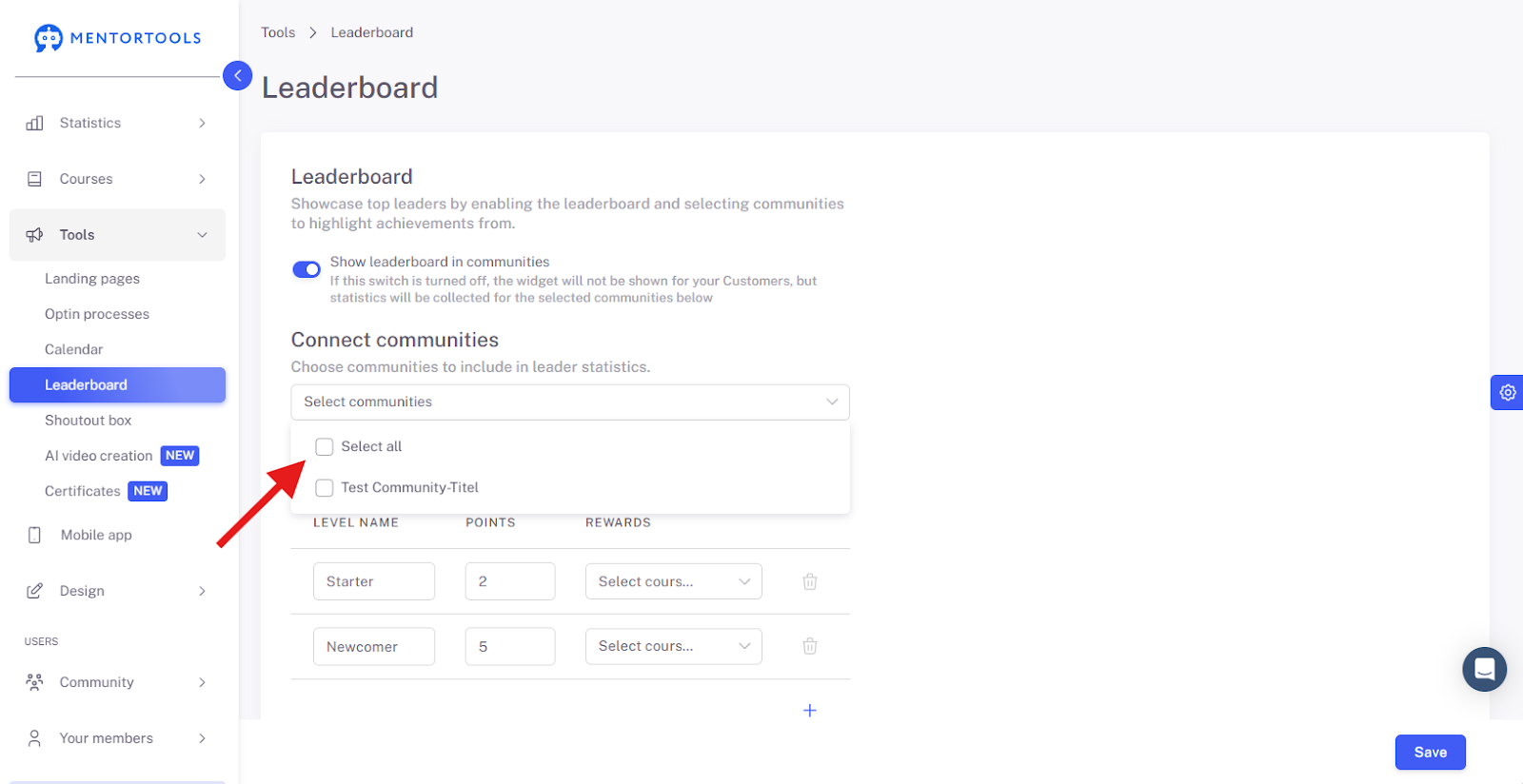
Task: Open the chat support bubble
Action: 1484,669
